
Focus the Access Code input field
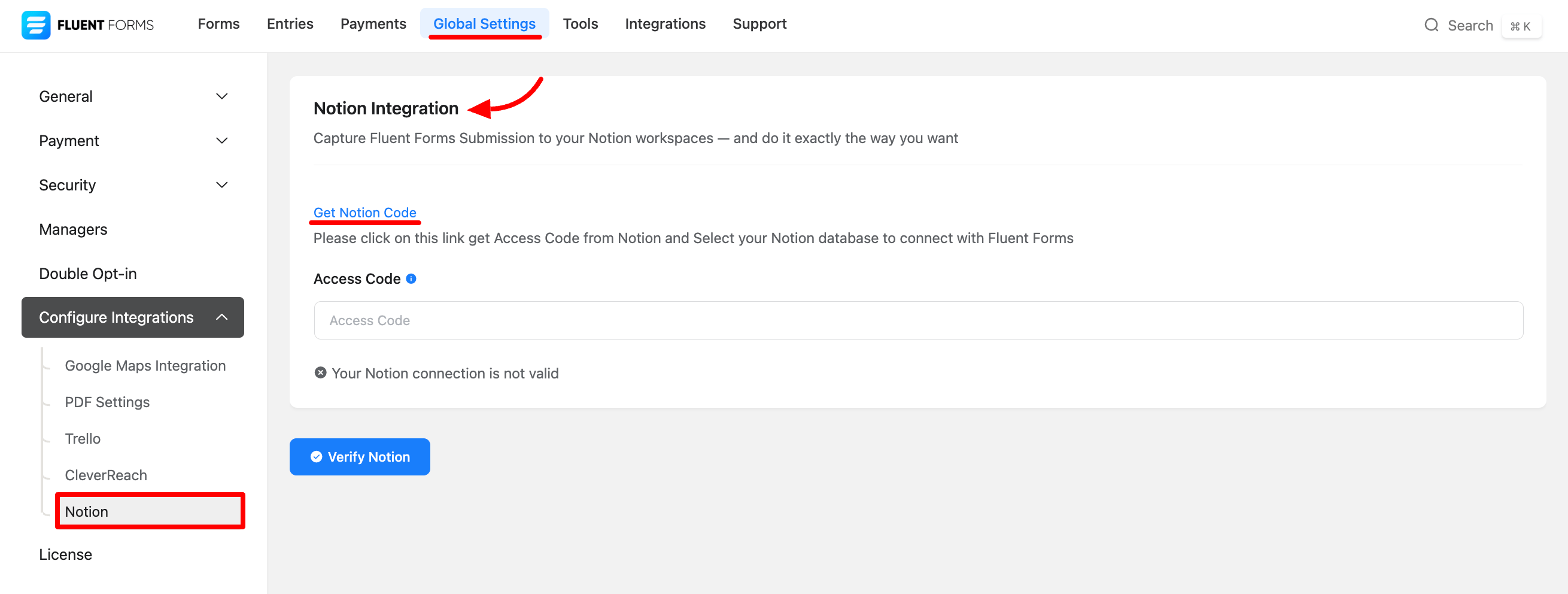point(918,320)
